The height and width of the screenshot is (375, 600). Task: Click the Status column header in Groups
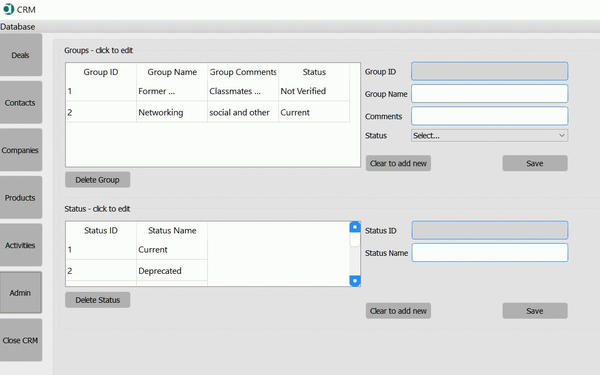[x=314, y=72]
